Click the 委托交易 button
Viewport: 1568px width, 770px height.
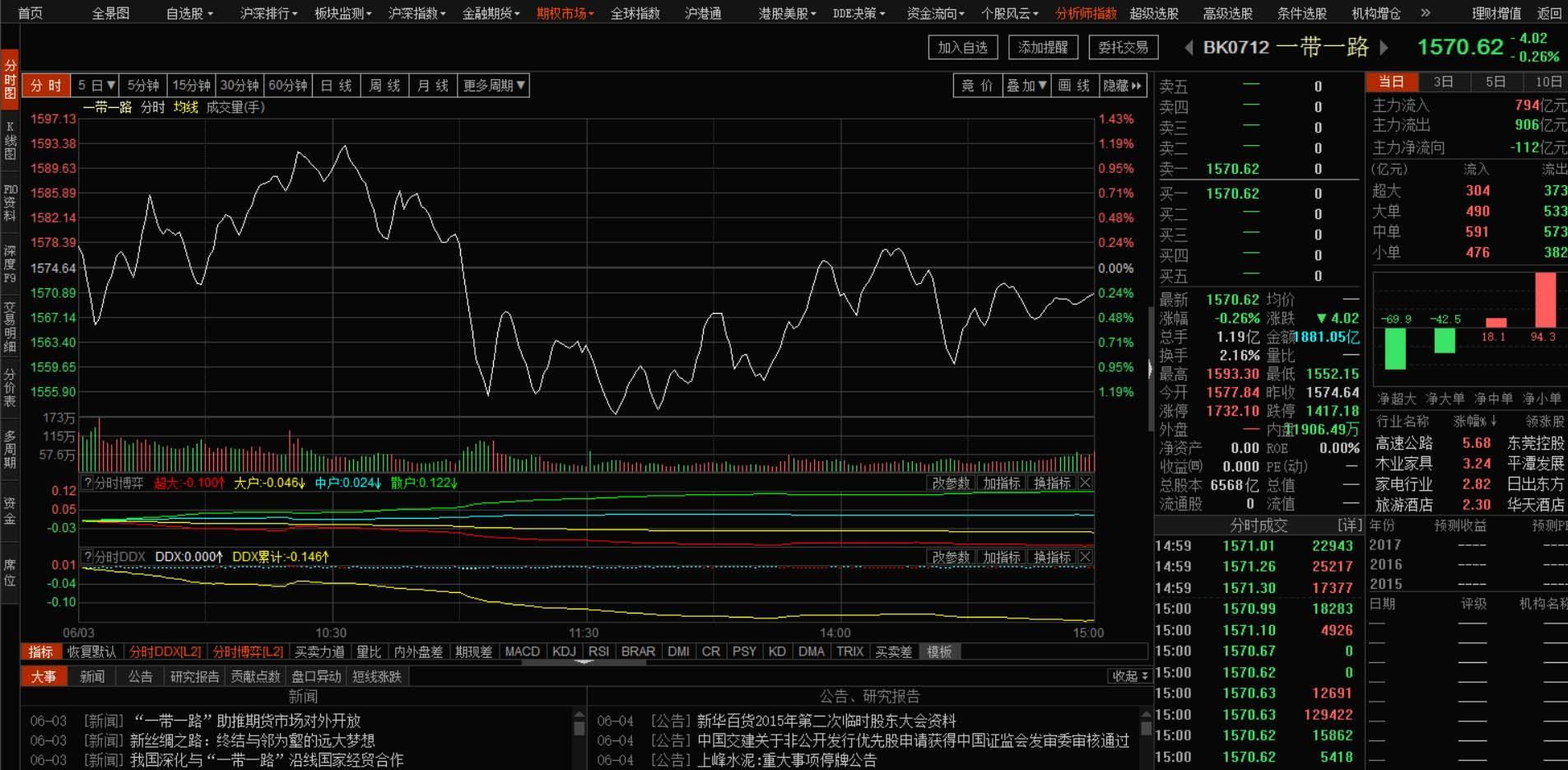1123,48
